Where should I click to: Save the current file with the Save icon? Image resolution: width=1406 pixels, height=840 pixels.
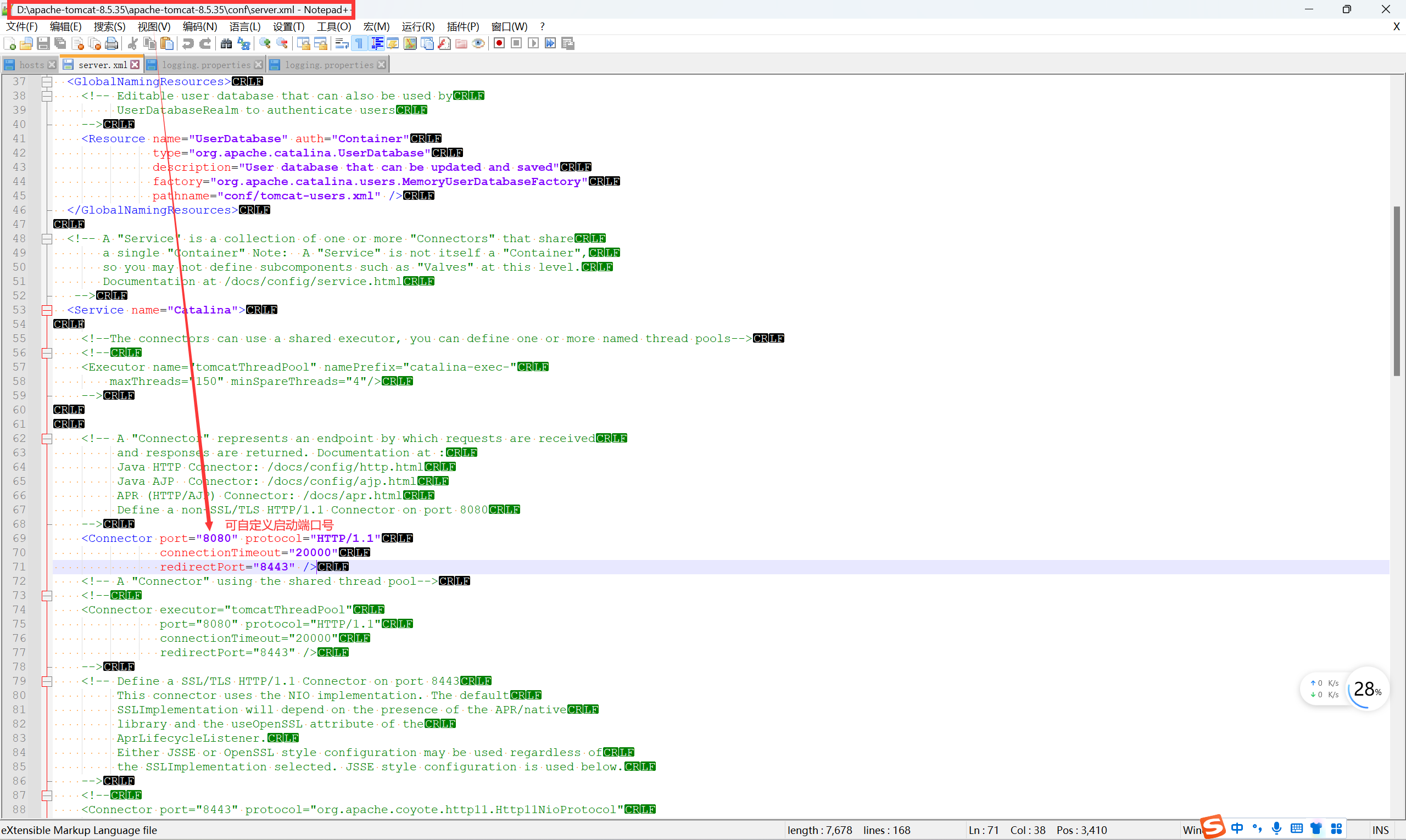[43, 43]
